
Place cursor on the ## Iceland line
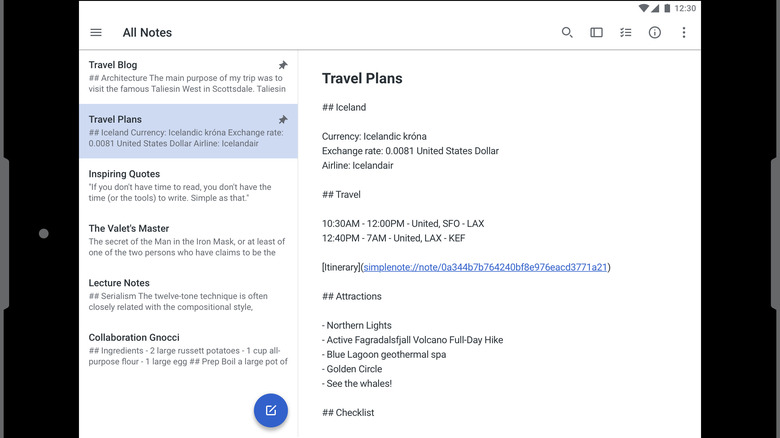coord(344,108)
